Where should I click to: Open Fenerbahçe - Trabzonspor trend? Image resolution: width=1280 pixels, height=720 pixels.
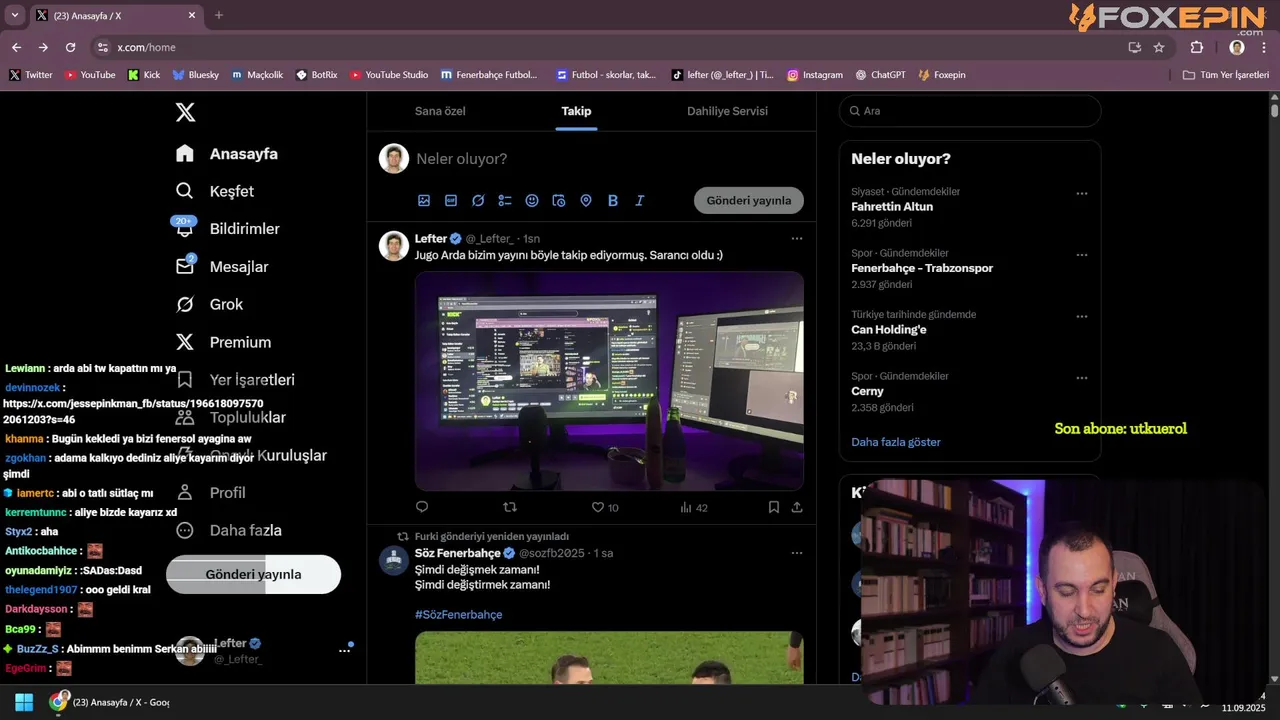point(922,268)
